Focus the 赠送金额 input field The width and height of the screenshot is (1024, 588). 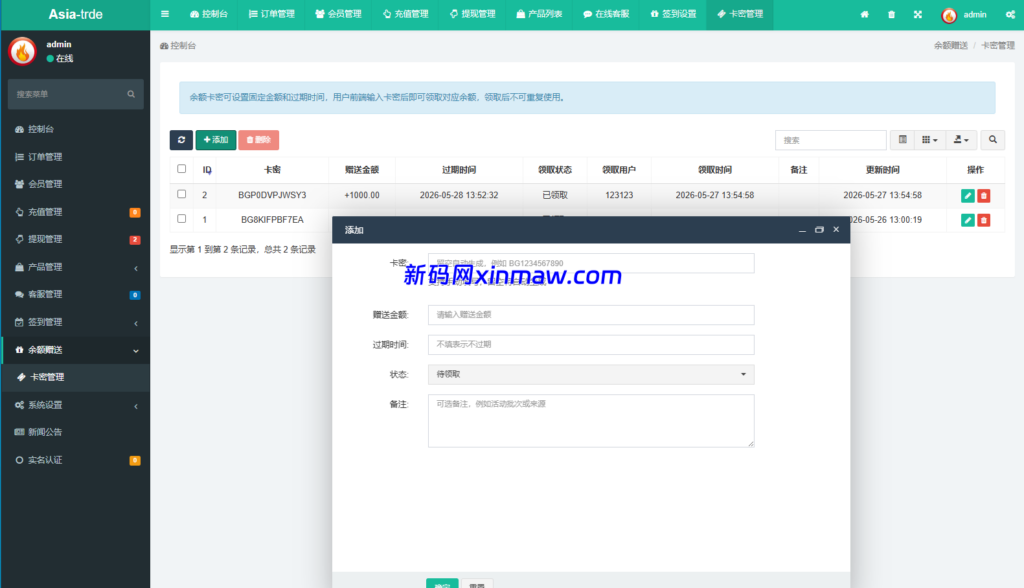(x=591, y=315)
